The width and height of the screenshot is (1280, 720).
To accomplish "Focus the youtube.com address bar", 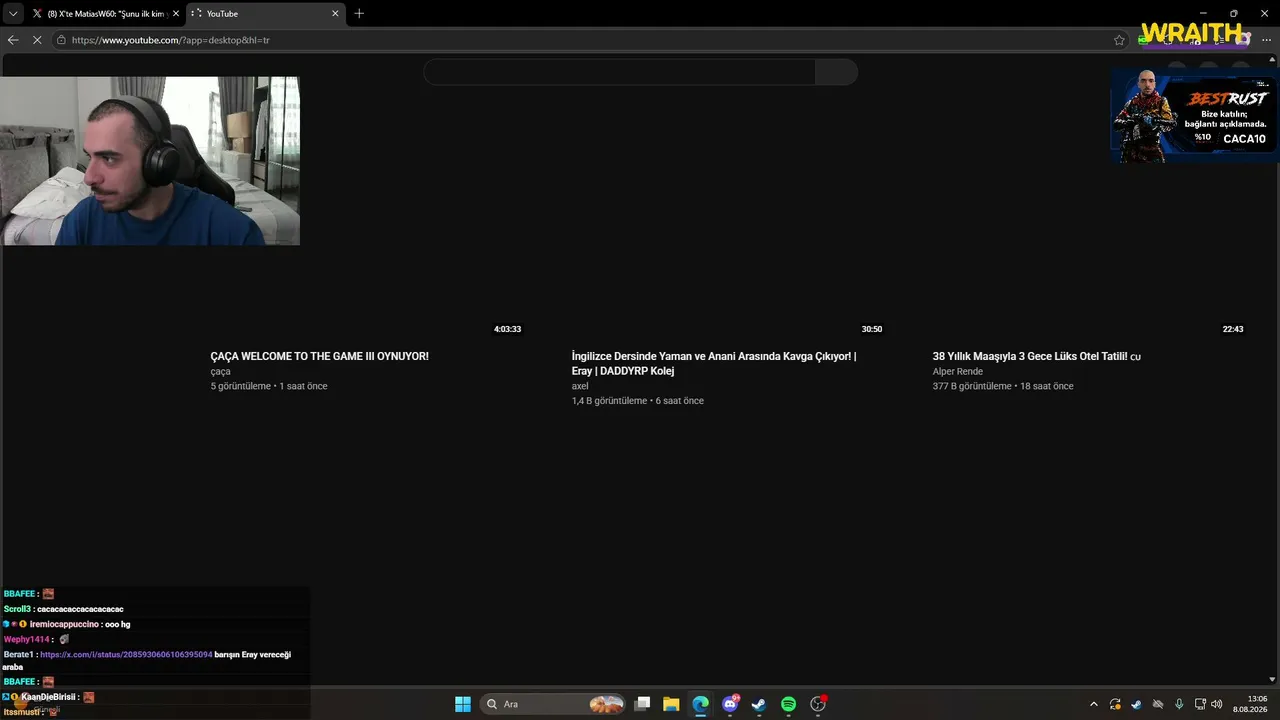I will (590, 40).
